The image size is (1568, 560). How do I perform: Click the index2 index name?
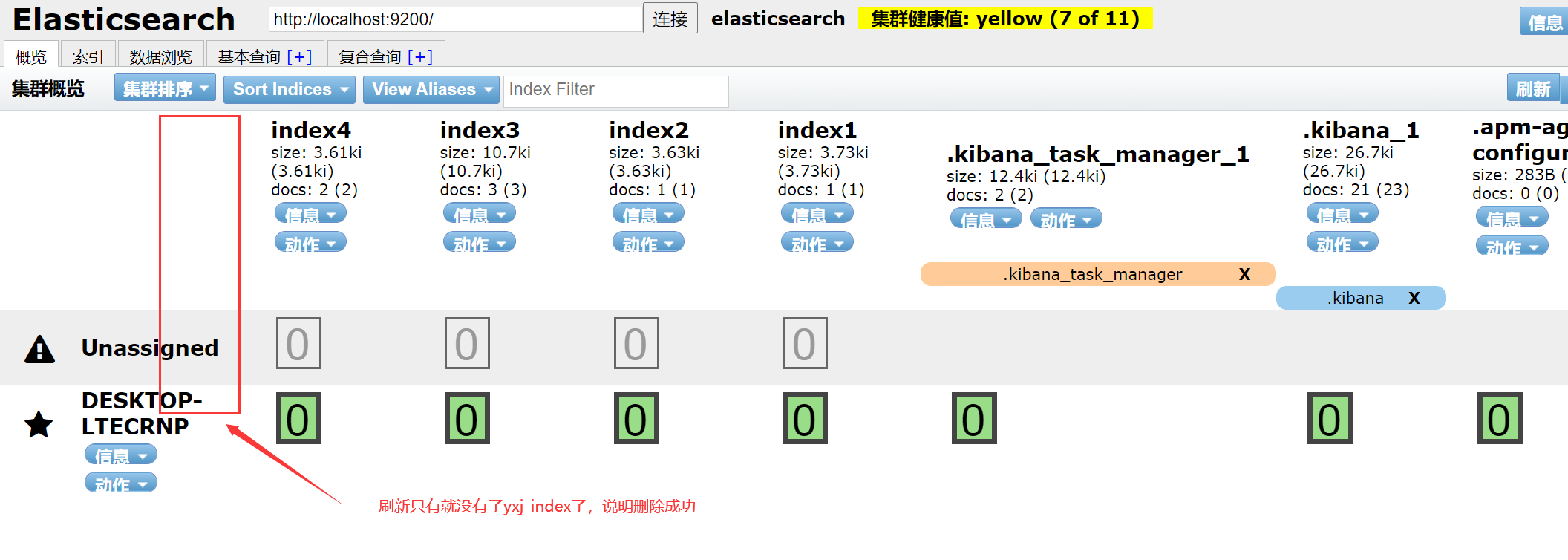click(x=649, y=130)
